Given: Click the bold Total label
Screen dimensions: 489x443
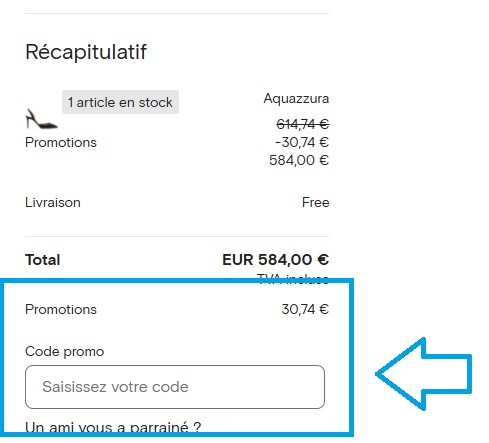Looking at the screenshot, I should (43, 260).
